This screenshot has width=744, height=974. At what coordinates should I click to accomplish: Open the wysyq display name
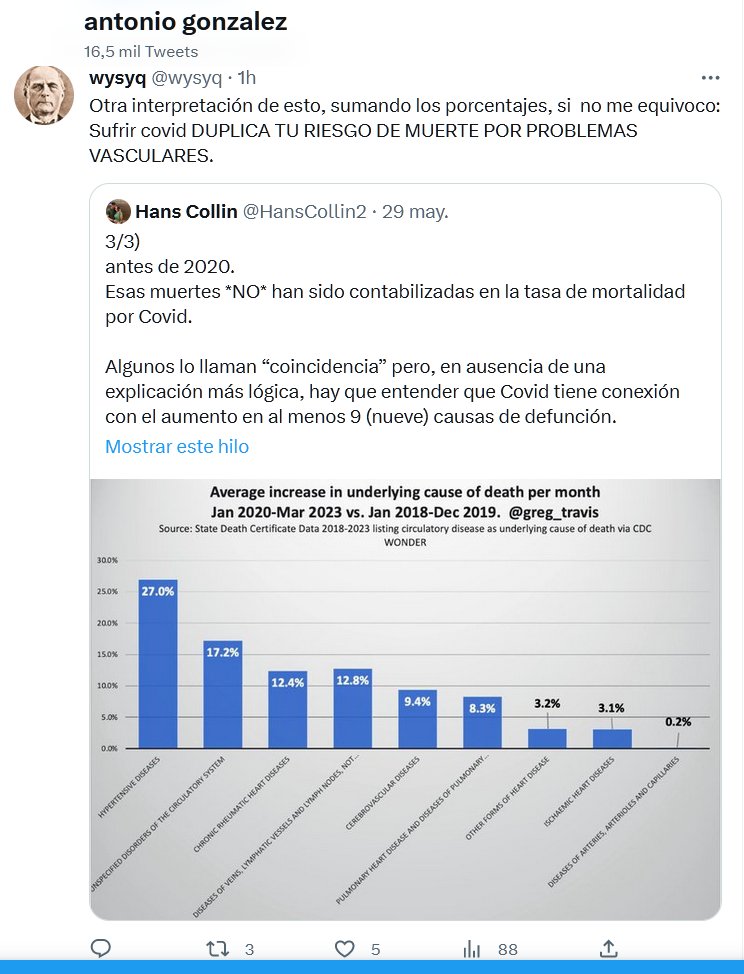point(117,78)
